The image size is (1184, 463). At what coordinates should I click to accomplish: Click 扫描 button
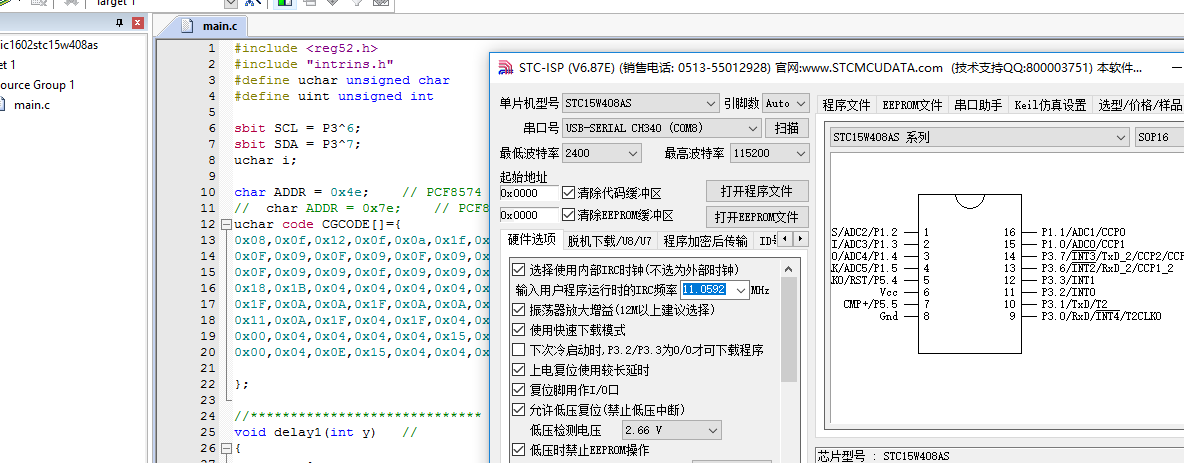pos(787,128)
